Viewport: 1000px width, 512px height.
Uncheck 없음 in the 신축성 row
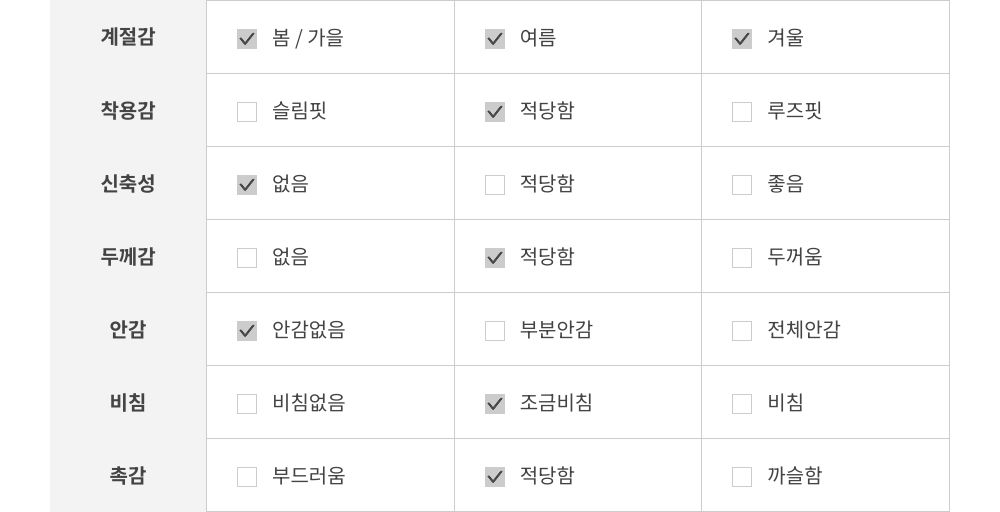coord(247,185)
